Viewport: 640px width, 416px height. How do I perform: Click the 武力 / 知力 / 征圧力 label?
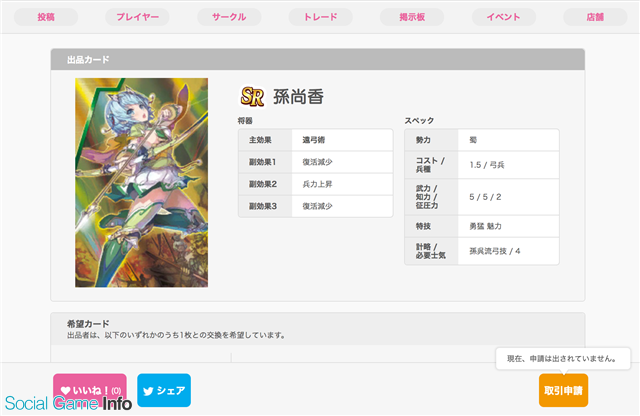coord(427,197)
